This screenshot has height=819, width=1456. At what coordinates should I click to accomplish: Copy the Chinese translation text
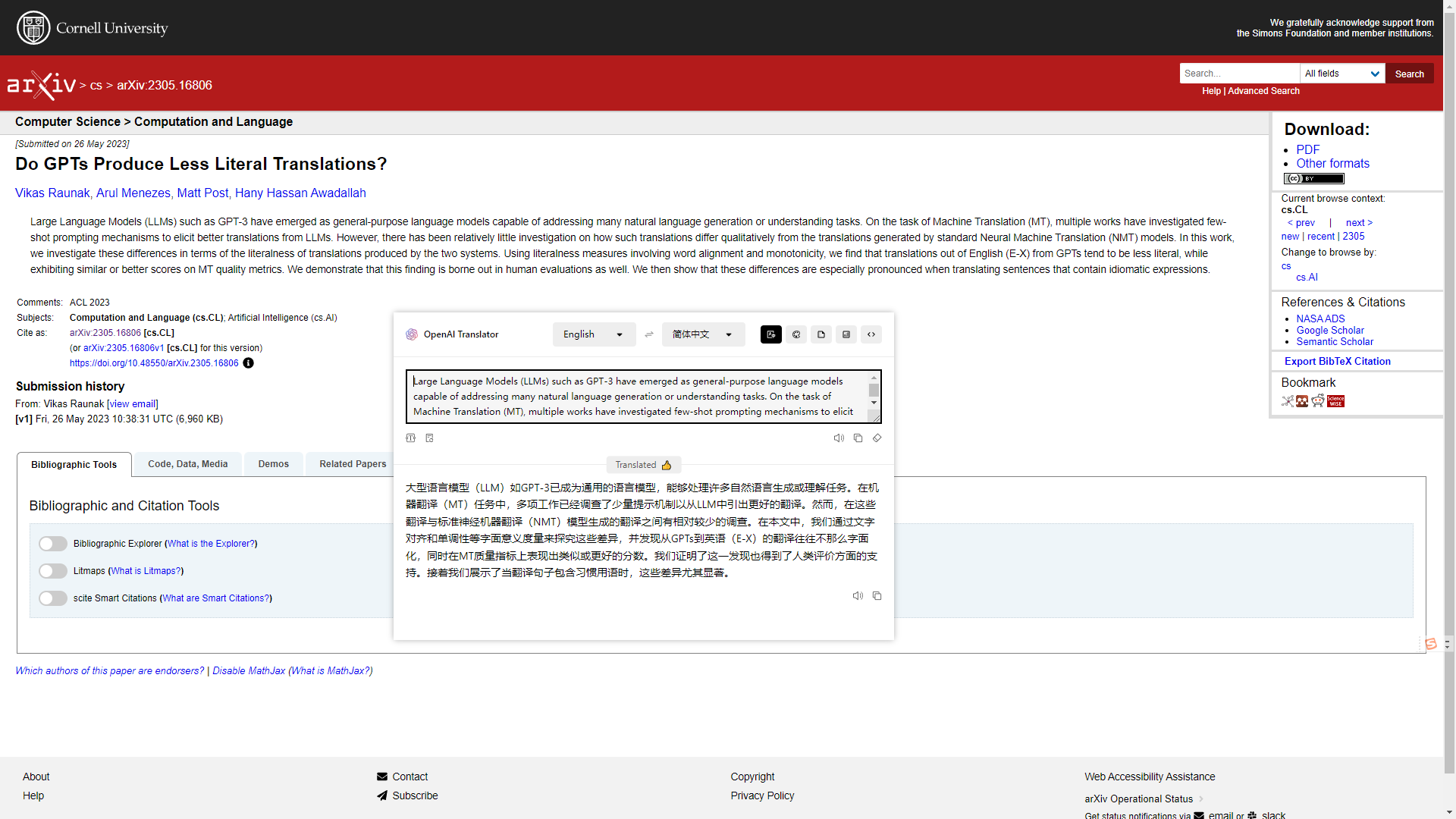[877, 596]
